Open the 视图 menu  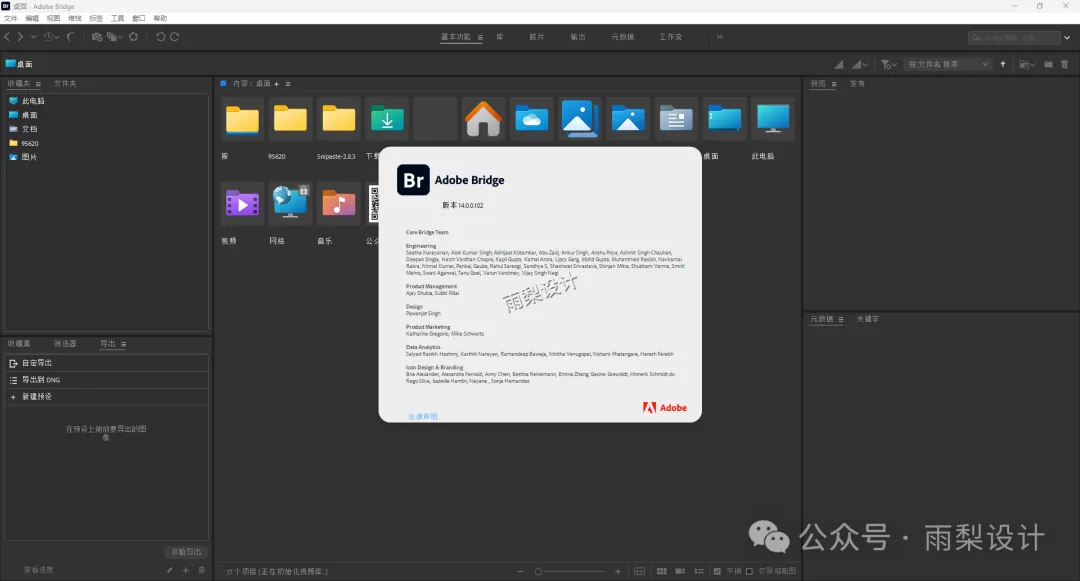coord(53,18)
